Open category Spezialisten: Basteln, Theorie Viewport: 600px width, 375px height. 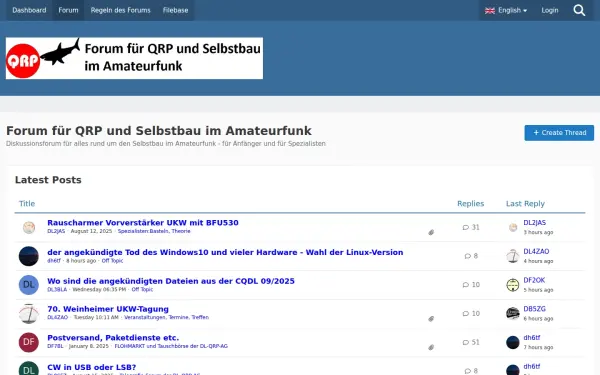tap(154, 231)
